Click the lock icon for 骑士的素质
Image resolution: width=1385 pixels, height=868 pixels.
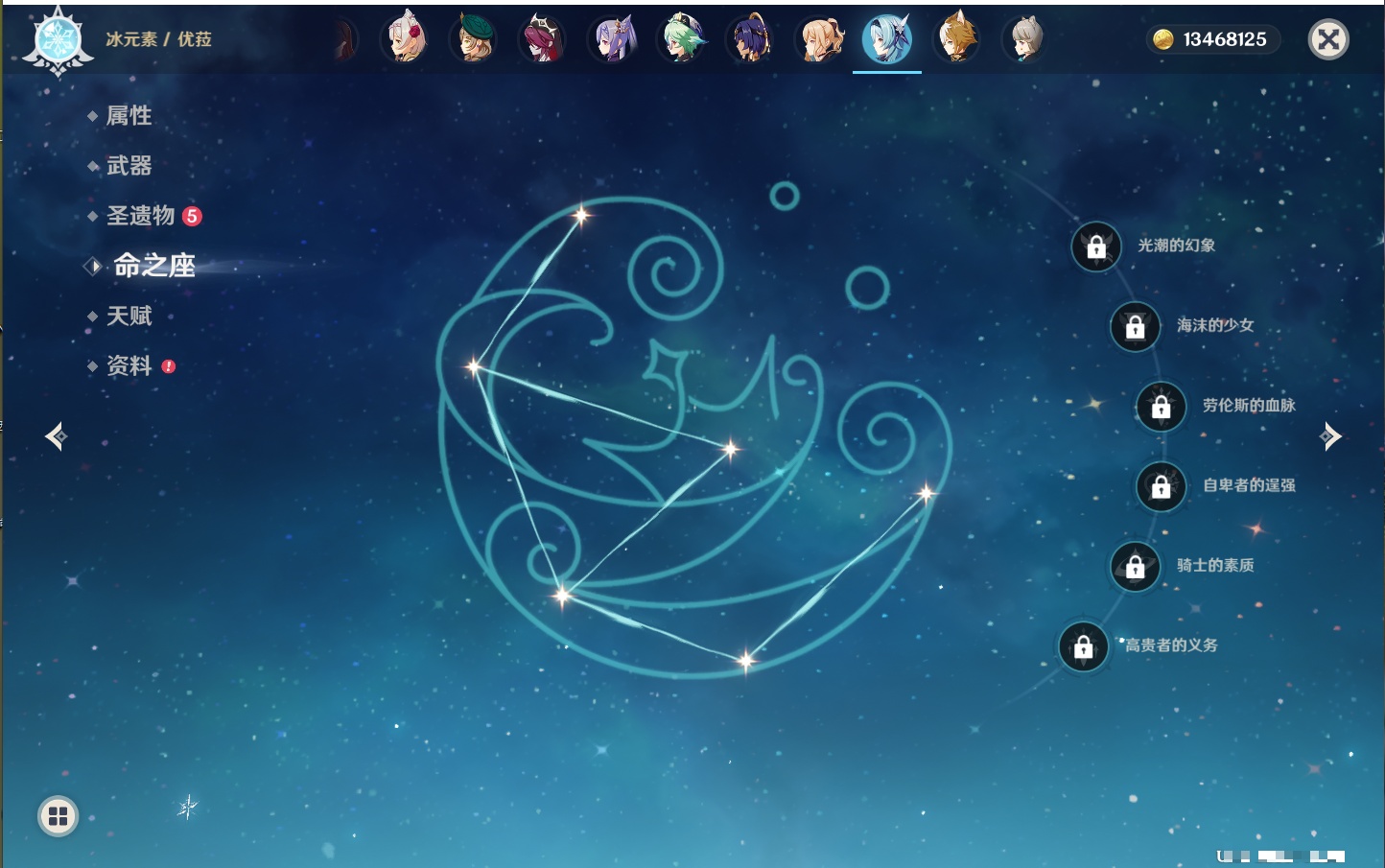point(1135,567)
